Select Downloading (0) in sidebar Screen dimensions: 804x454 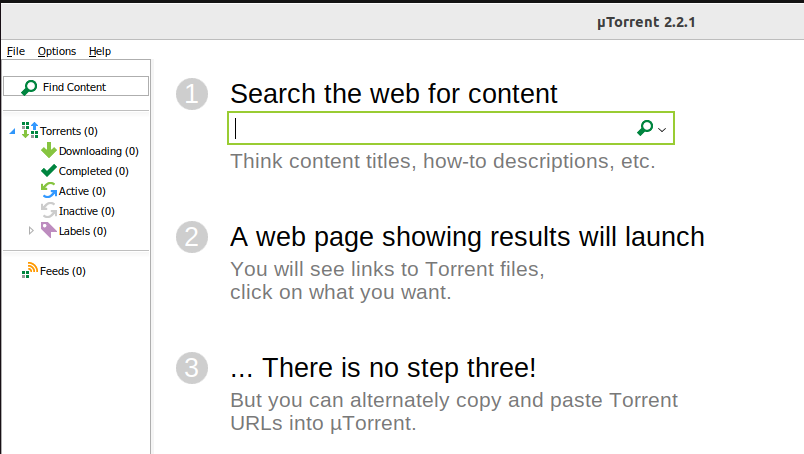point(99,151)
